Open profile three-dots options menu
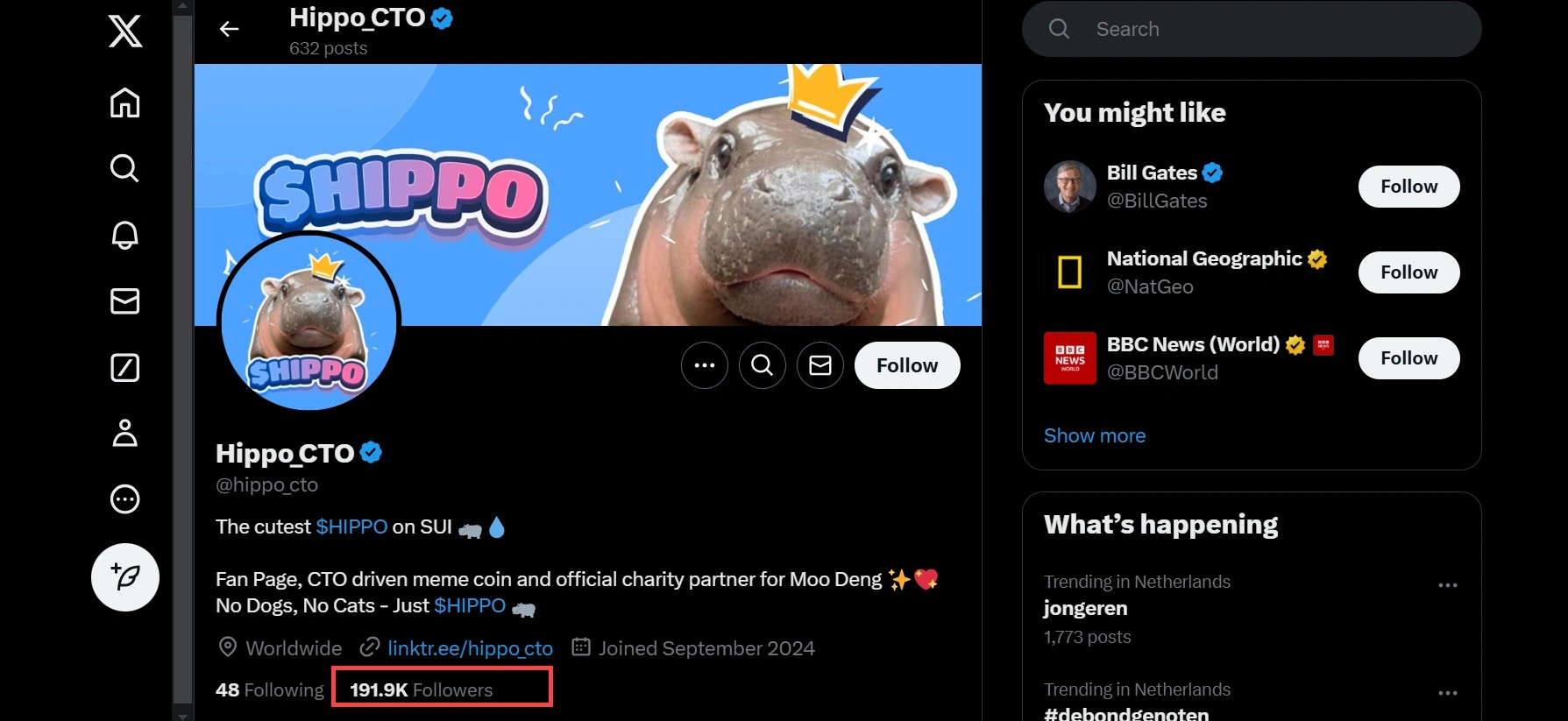 [705, 365]
